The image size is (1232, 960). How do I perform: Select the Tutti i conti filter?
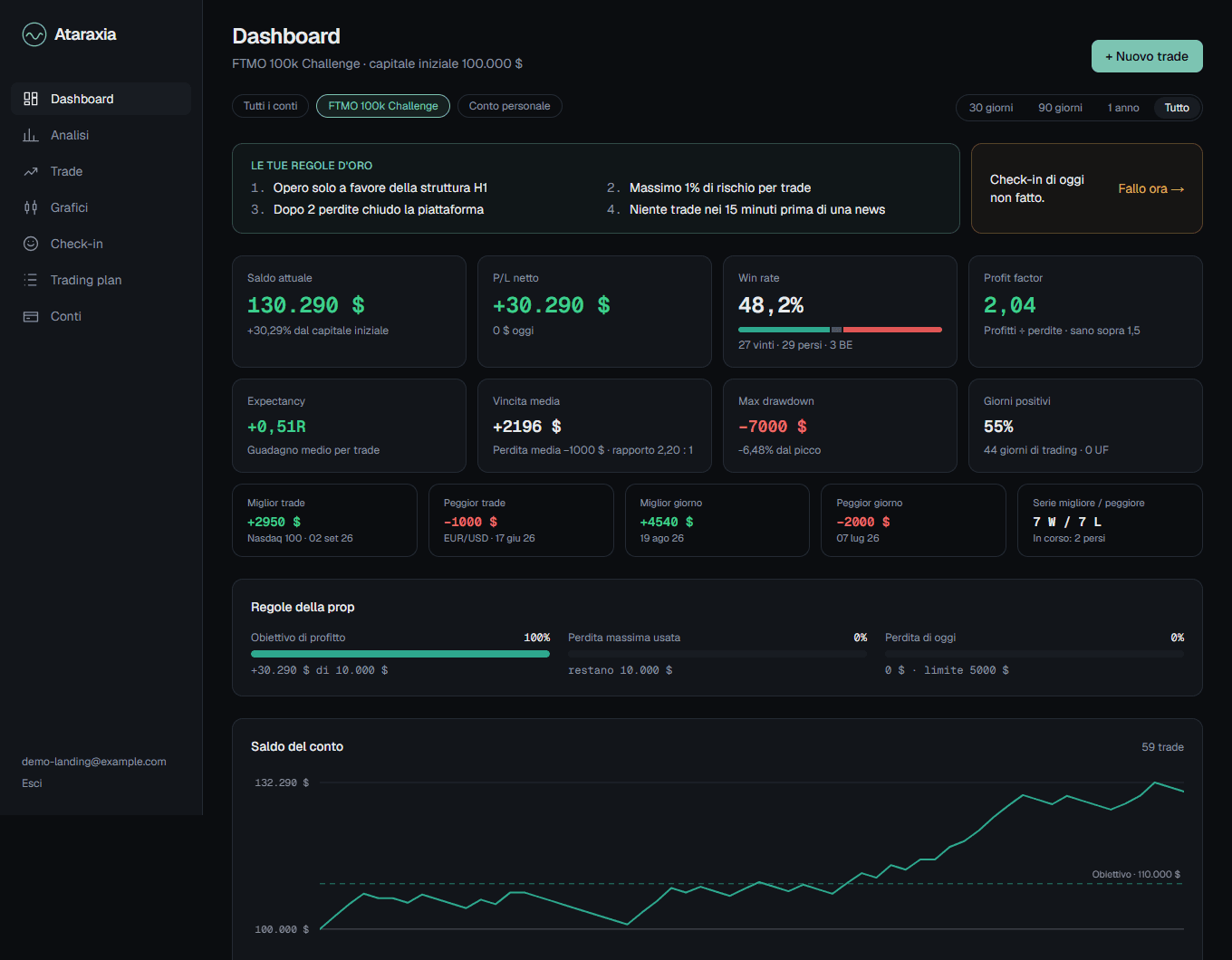(x=270, y=106)
